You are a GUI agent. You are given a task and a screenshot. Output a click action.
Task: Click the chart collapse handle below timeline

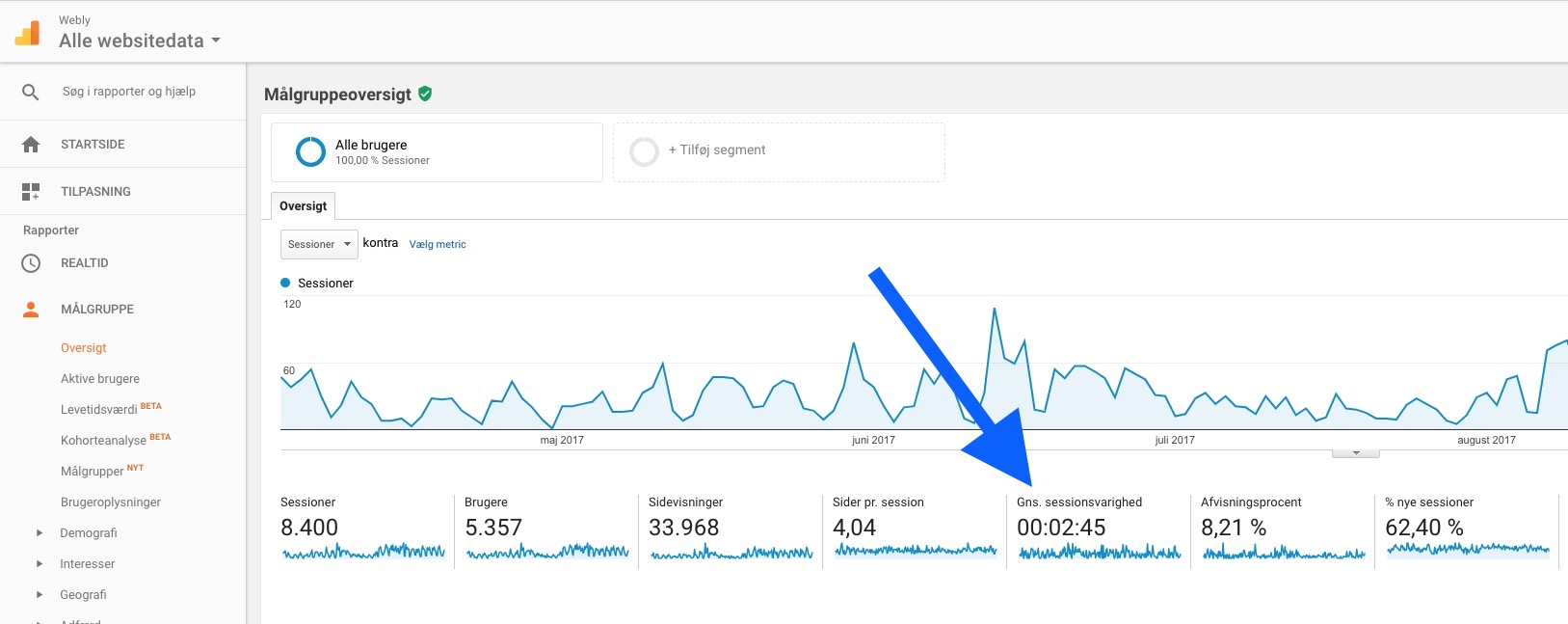[x=1355, y=452]
